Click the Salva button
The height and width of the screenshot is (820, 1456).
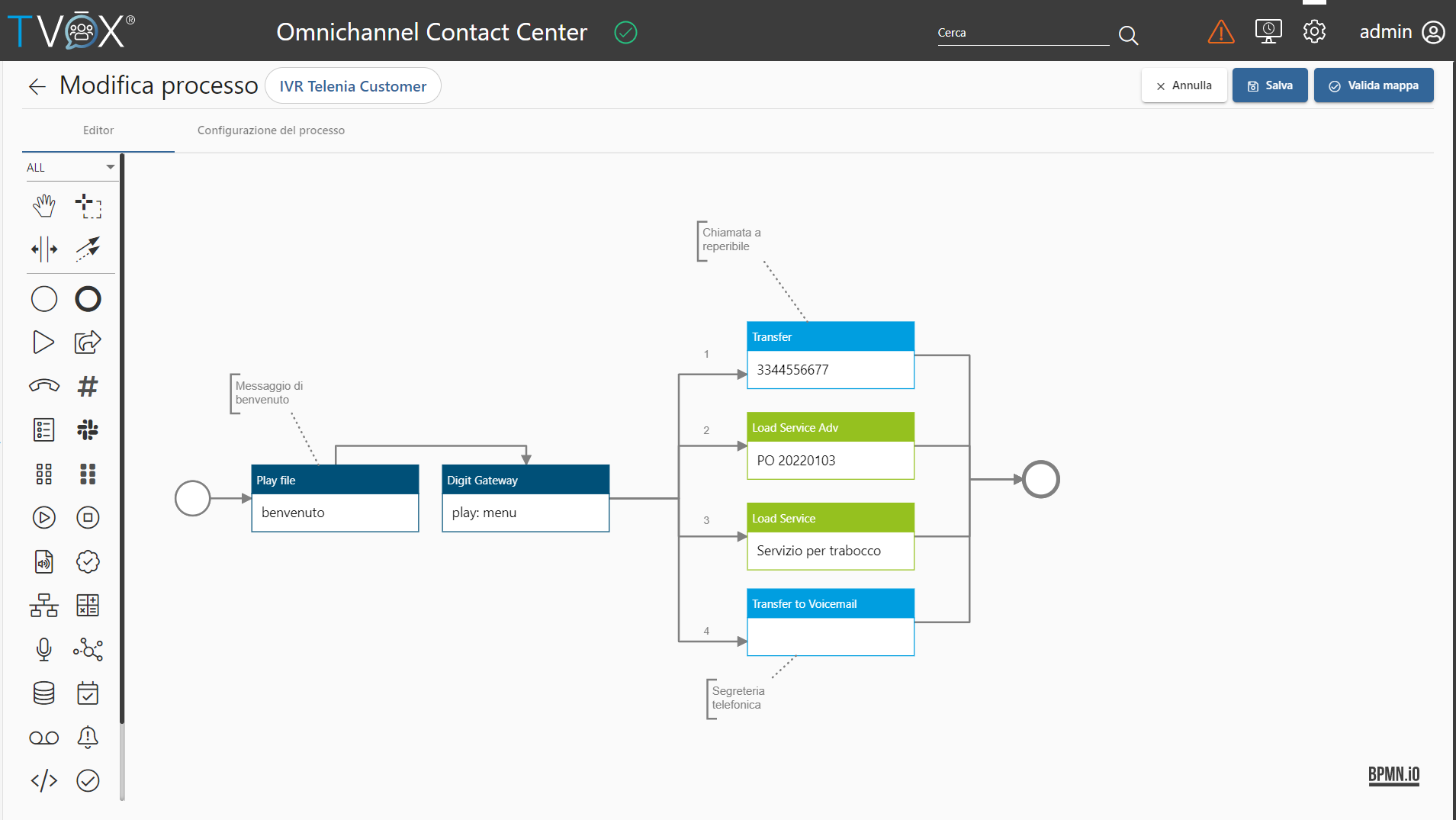point(1270,85)
